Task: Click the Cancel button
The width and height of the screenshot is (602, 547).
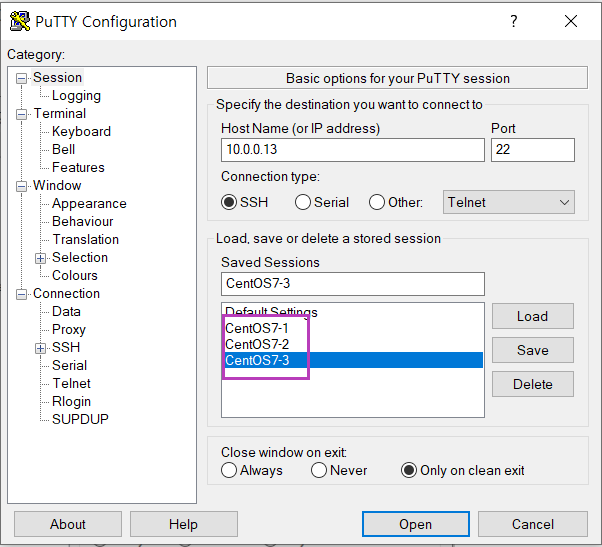Action: coord(533,524)
